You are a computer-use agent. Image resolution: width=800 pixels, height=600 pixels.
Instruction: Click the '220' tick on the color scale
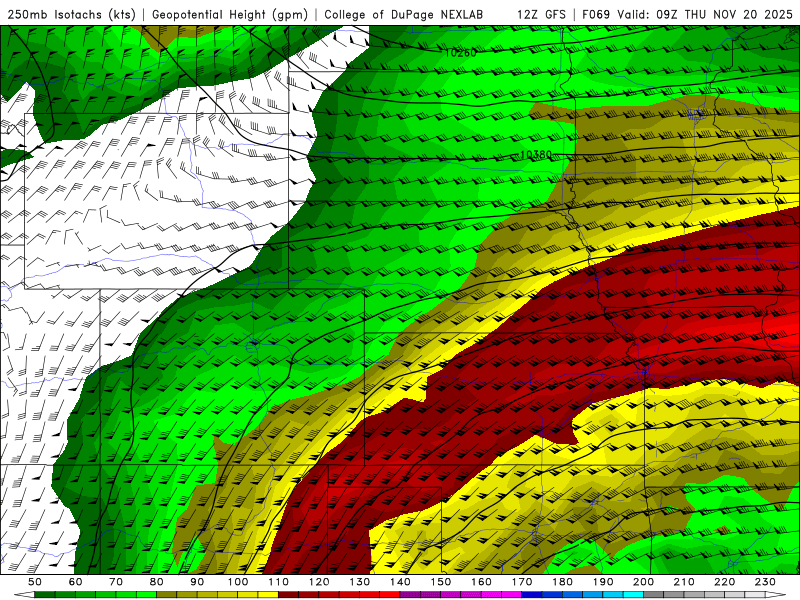pyautogui.click(x=725, y=582)
